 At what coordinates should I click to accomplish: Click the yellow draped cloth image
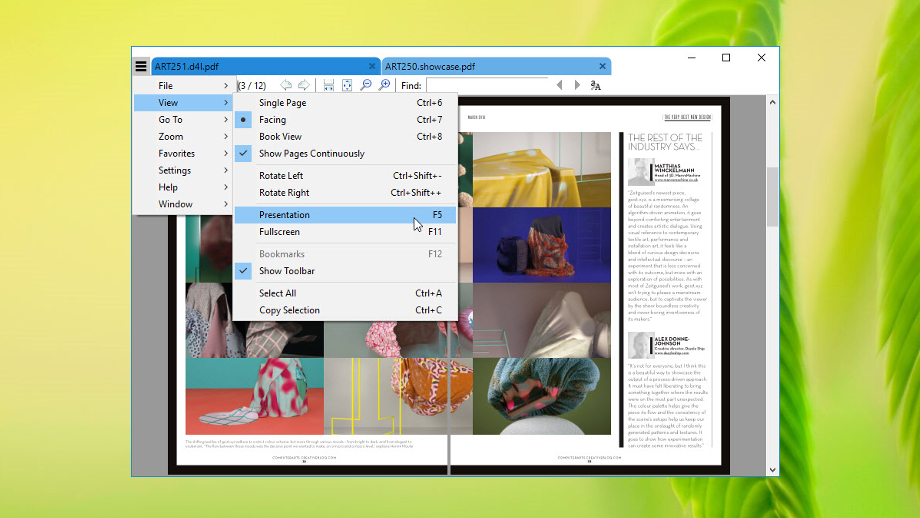click(542, 169)
